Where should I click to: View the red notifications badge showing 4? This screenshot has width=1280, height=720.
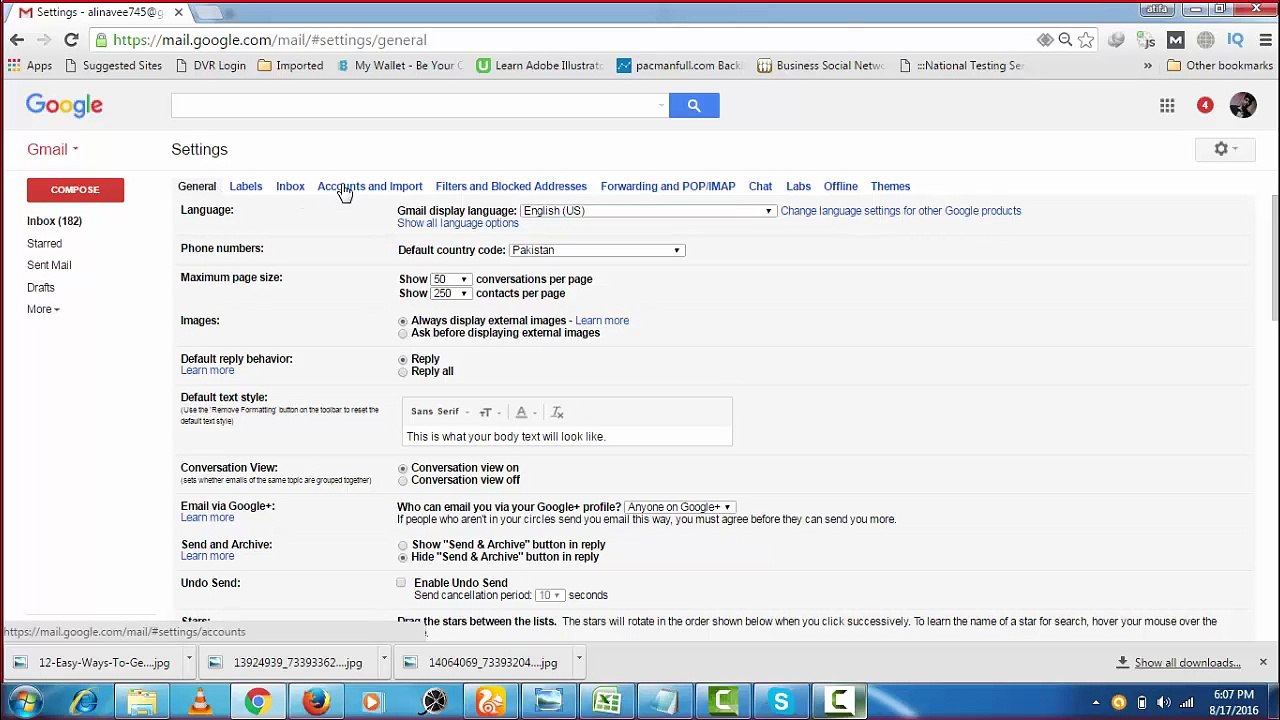(x=1205, y=105)
